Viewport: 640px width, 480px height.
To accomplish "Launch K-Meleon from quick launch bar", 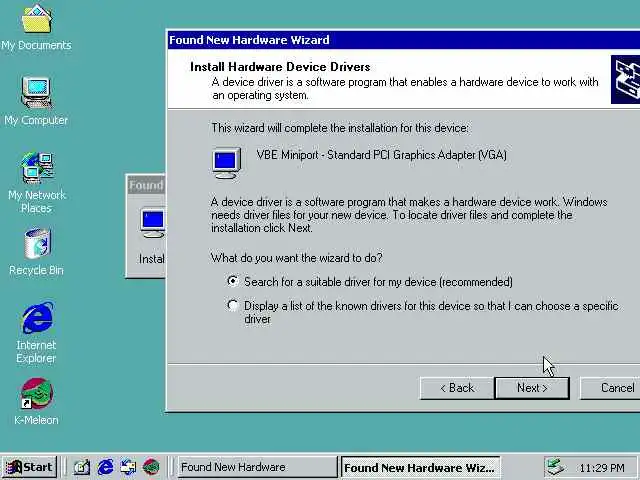I will (x=151, y=467).
